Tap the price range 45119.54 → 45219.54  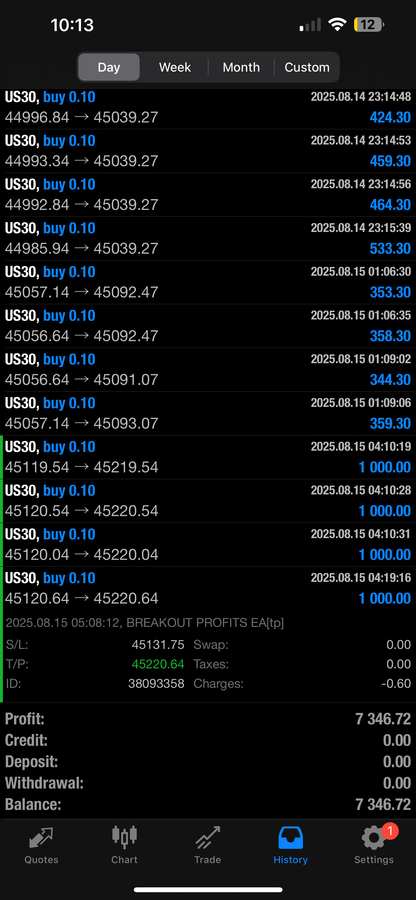(x=81, y=467)
